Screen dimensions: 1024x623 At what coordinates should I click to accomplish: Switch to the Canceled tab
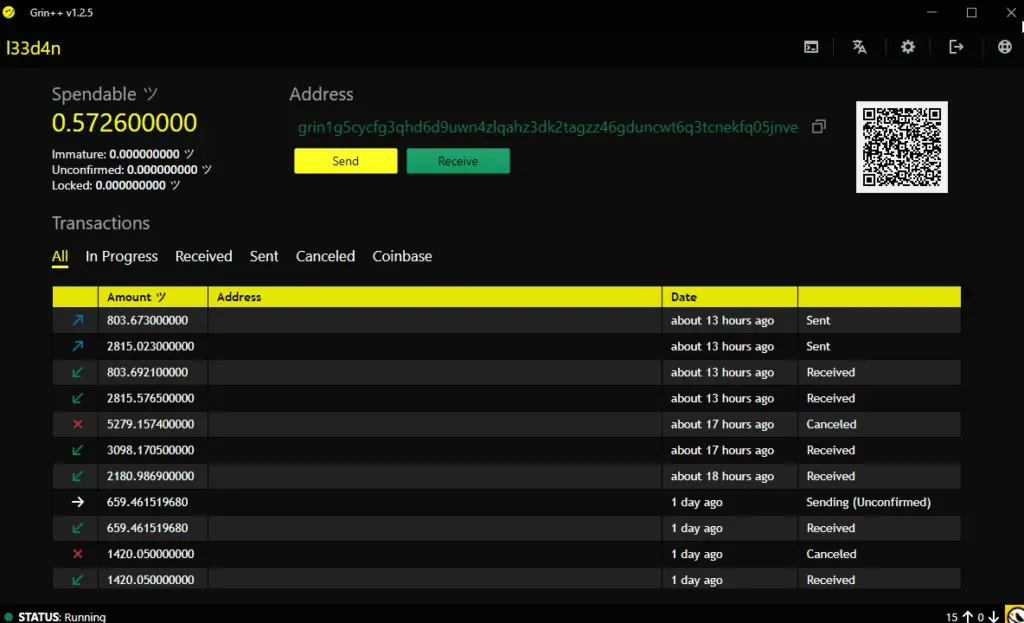pos(325,256)
